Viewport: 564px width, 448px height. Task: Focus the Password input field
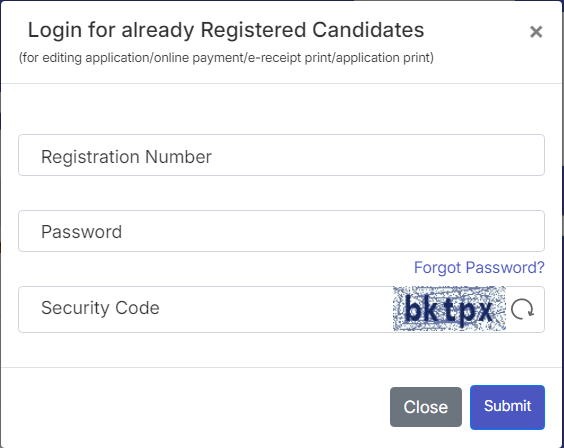(x=281, y=231)
